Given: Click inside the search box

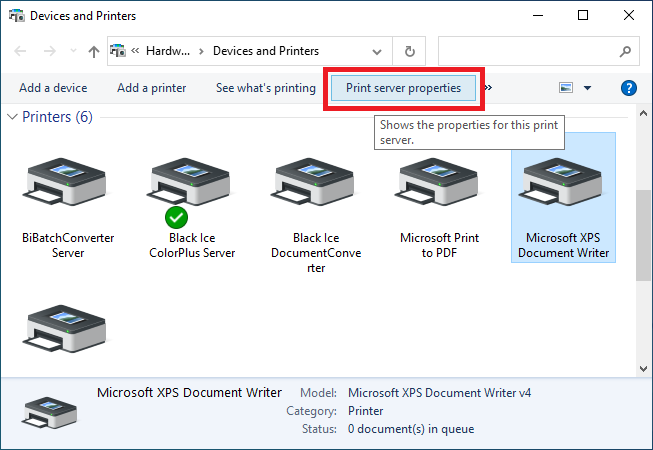Looking at the screenshot, I should click(x=538, y=51).
